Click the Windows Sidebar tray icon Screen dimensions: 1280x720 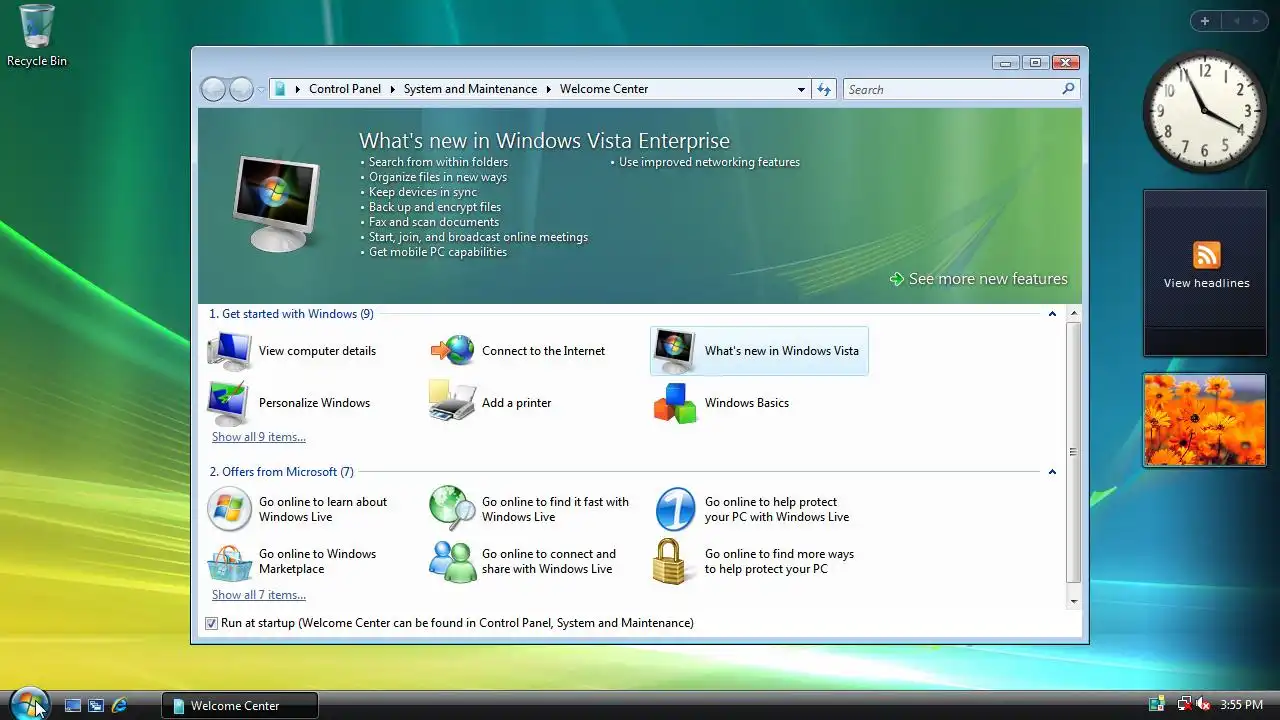[x=1157, y=705]
